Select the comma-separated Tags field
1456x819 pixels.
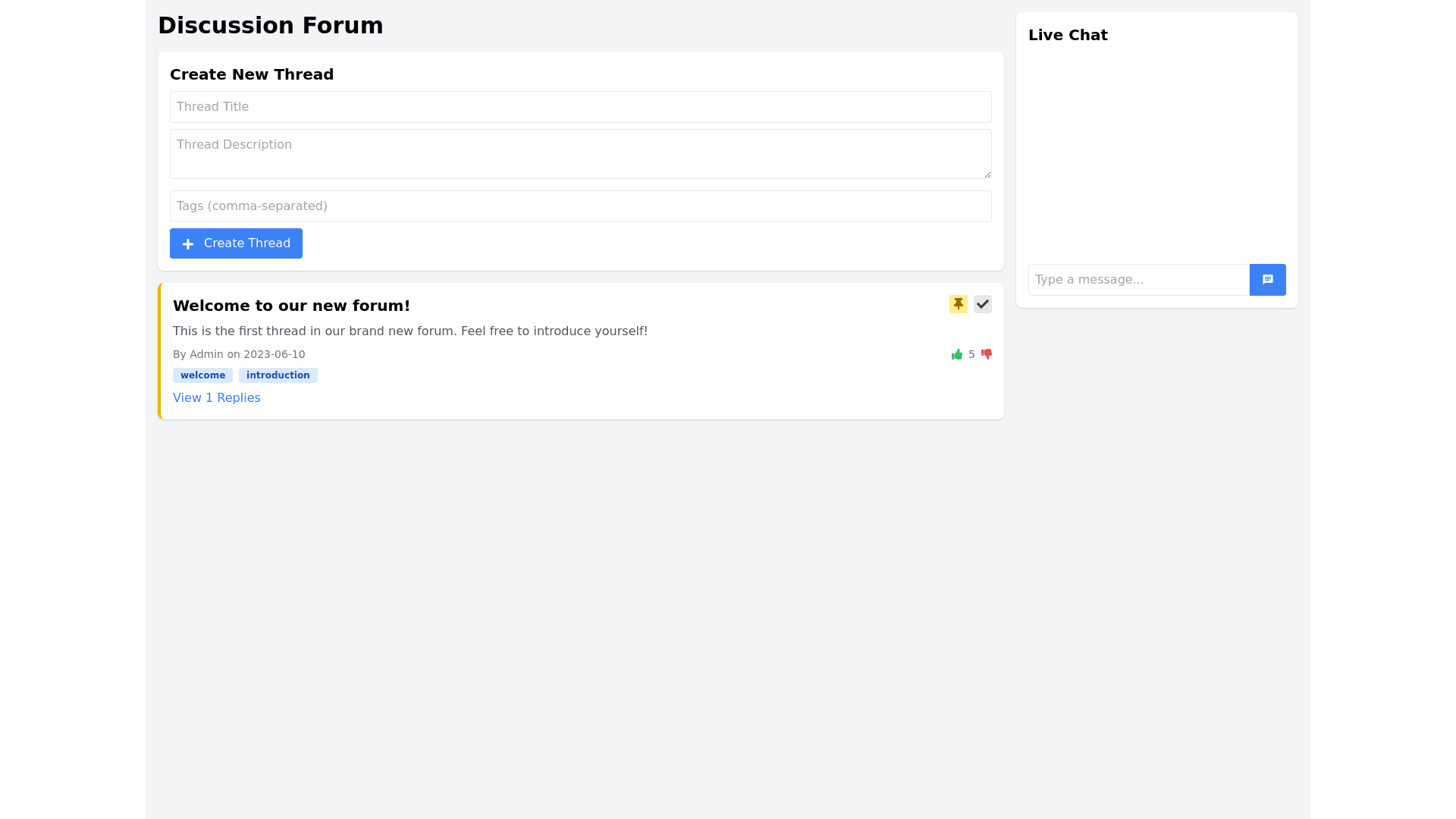pyautogui.click(x=580, y=206)
